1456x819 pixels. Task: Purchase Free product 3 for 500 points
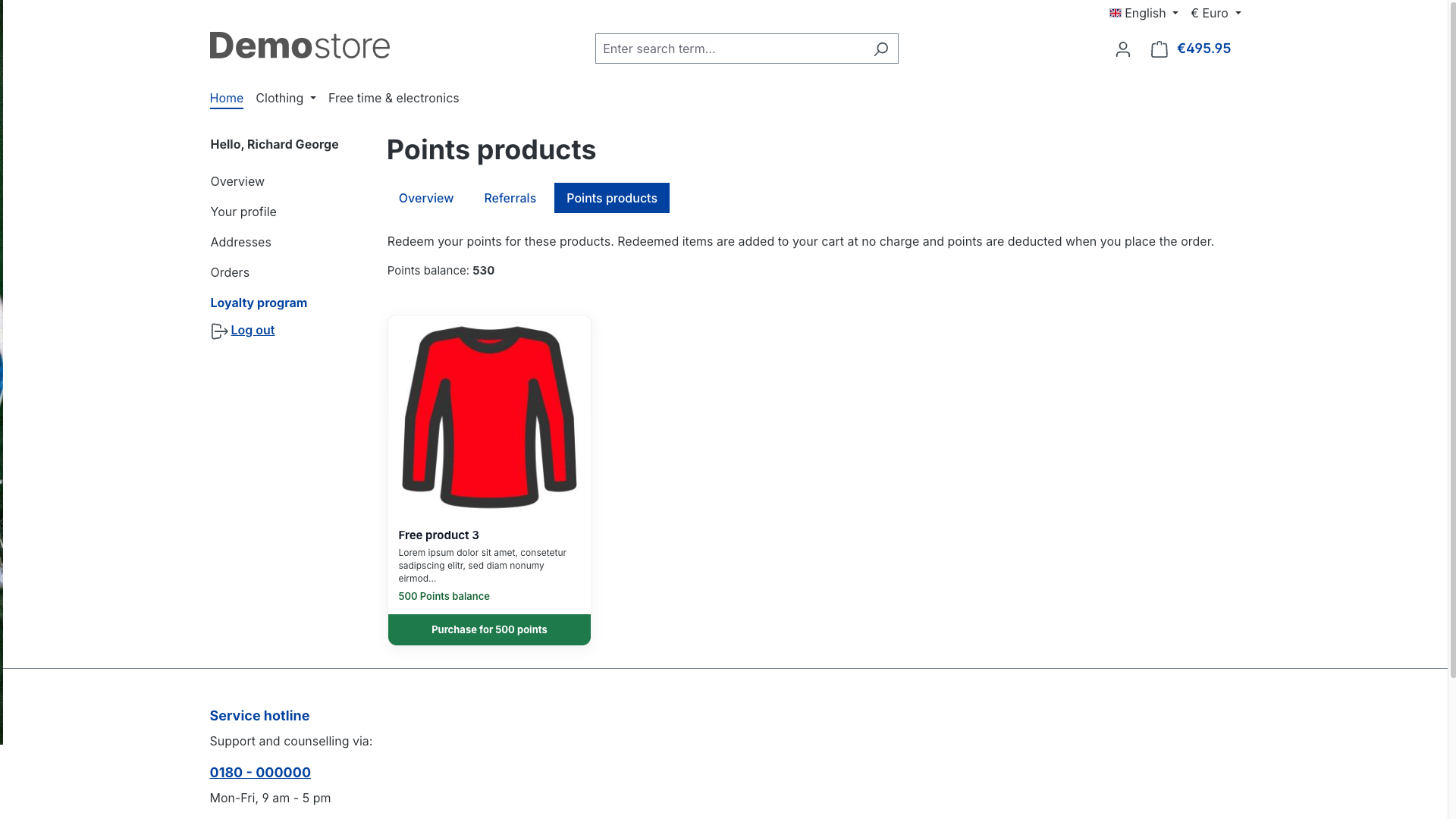tap(489, 629)
